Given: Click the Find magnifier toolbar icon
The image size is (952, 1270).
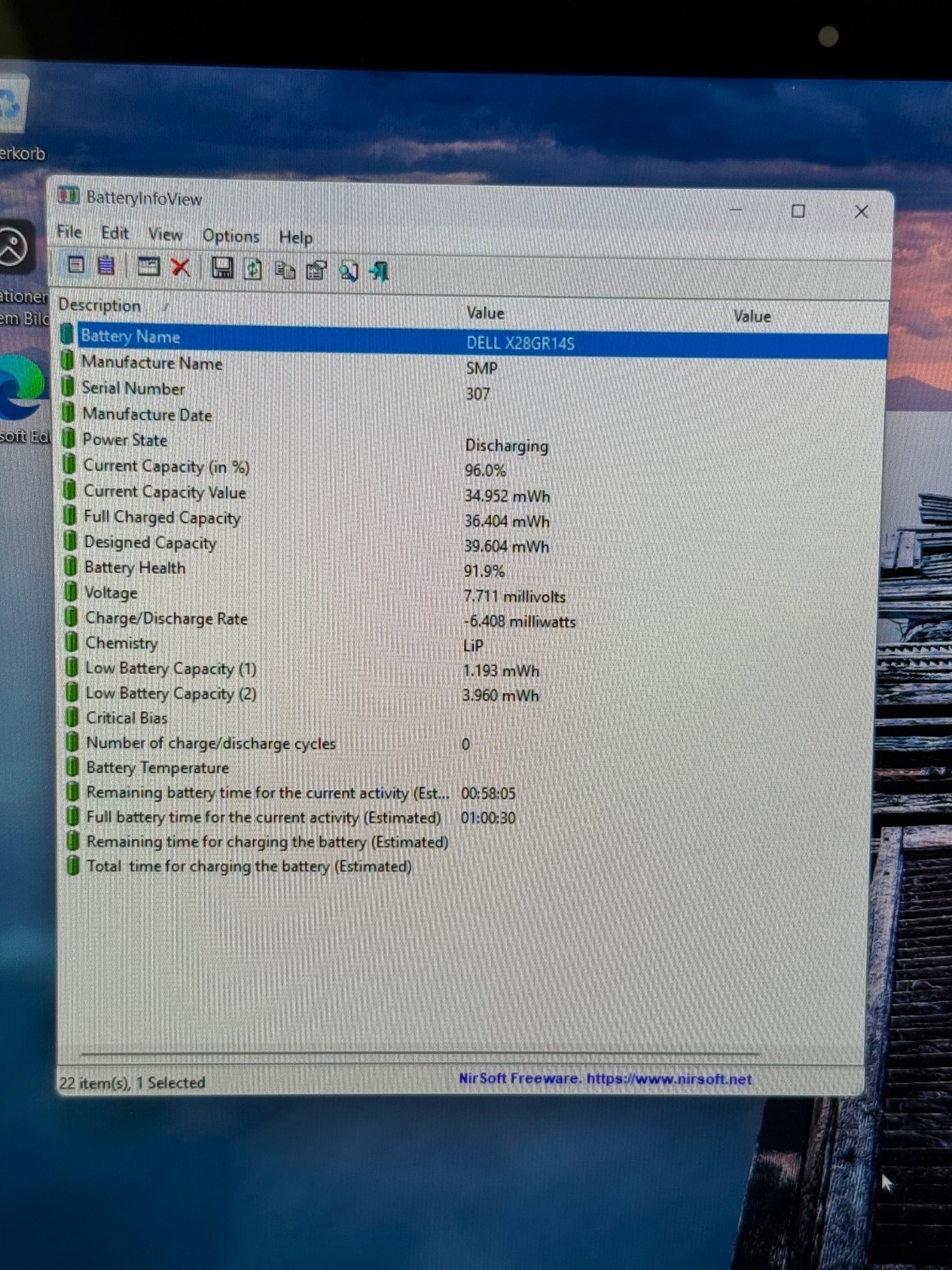Looking at the screenshot, I should pyautogui.click(x=348, y=271).
